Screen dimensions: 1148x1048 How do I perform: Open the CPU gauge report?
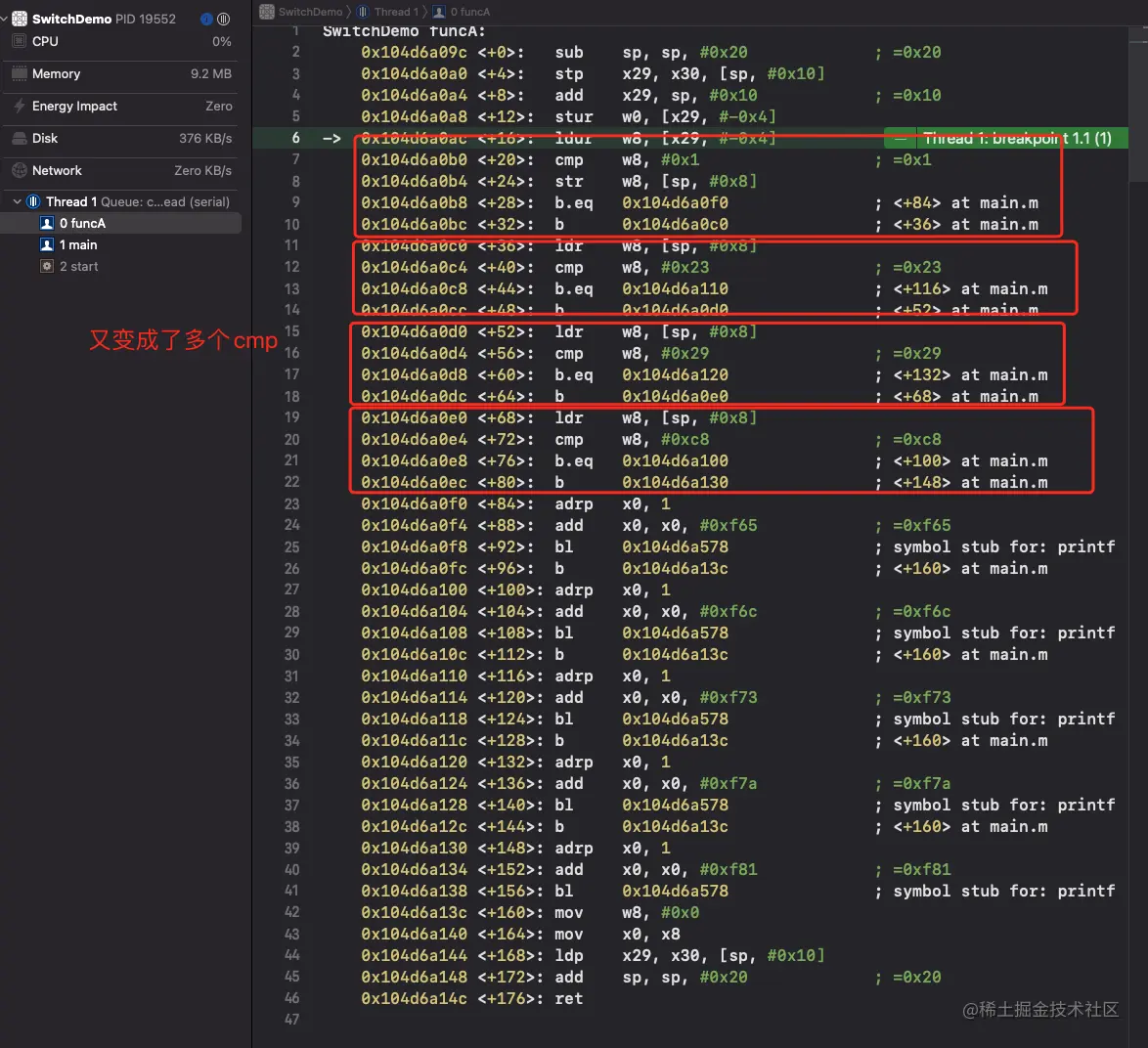click(121, 42)
